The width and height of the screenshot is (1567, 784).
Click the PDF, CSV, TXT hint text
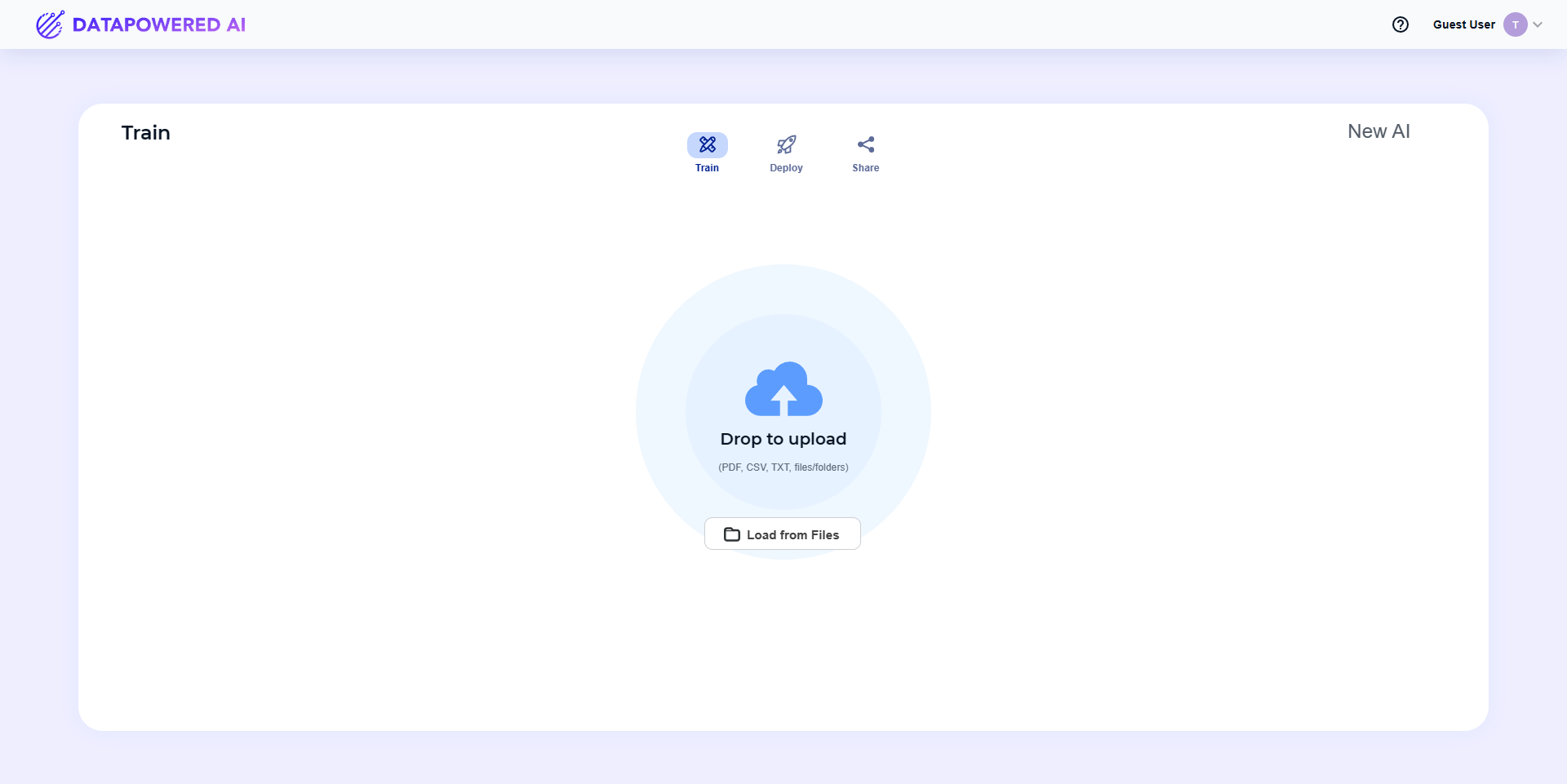pos(782,467)
